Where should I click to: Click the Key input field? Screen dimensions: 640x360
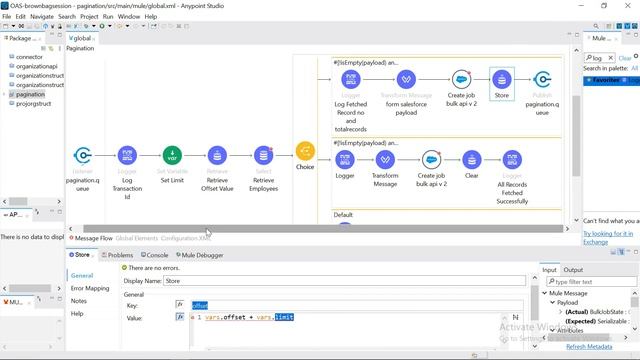click(357, 305)
